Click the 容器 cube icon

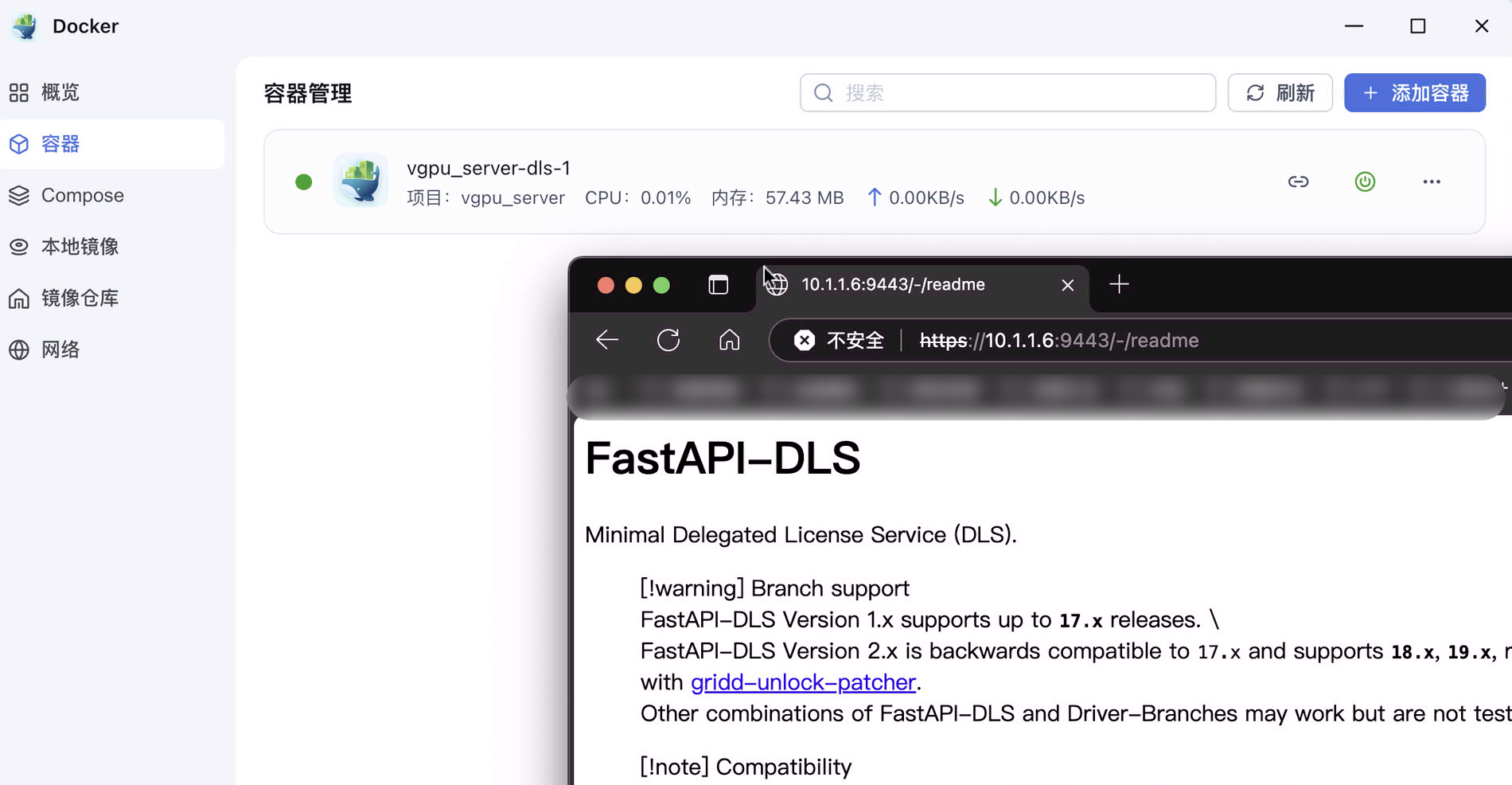(x=19, y=144)
